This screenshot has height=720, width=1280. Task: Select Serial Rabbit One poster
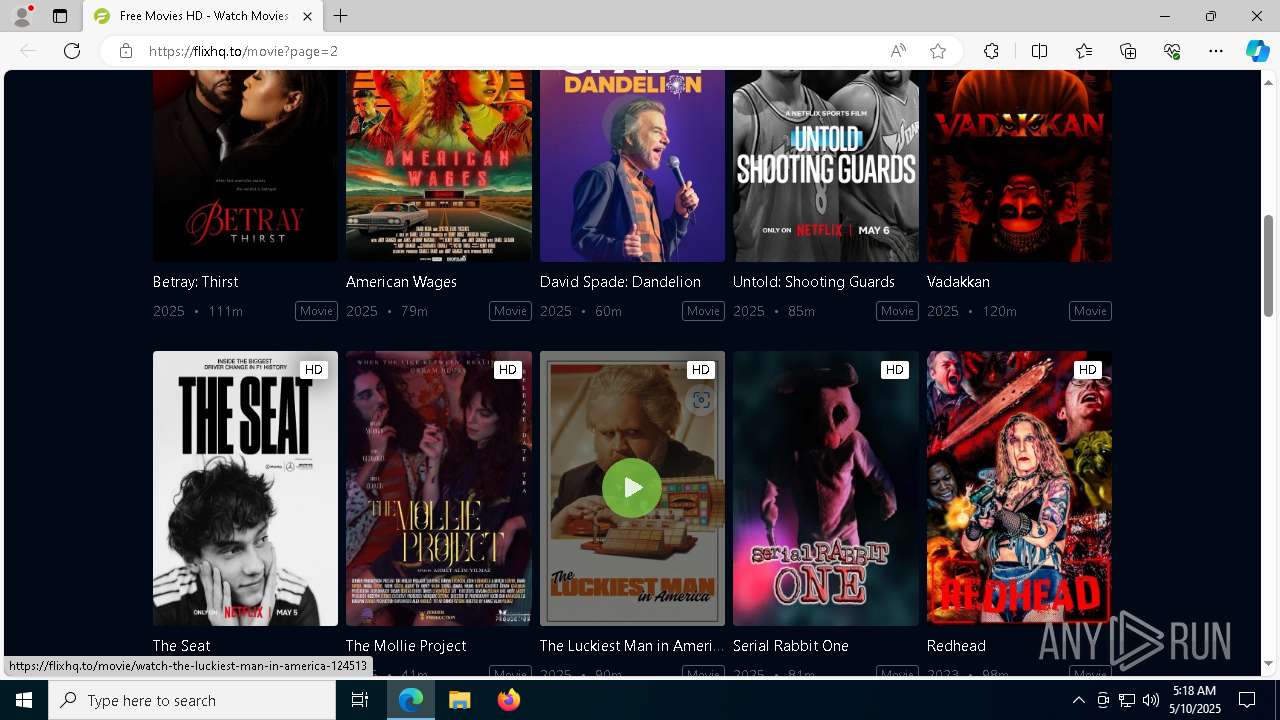[826, 488]
